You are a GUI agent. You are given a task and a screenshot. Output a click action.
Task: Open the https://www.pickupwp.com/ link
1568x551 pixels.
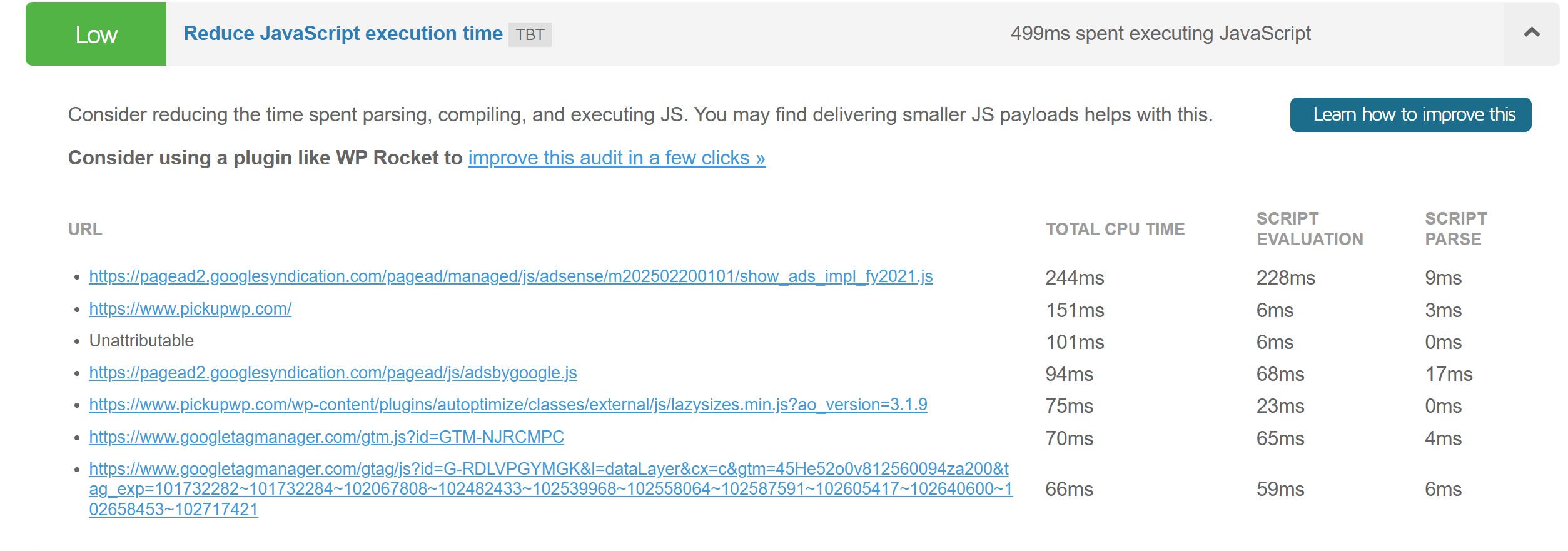pos(190,309)
